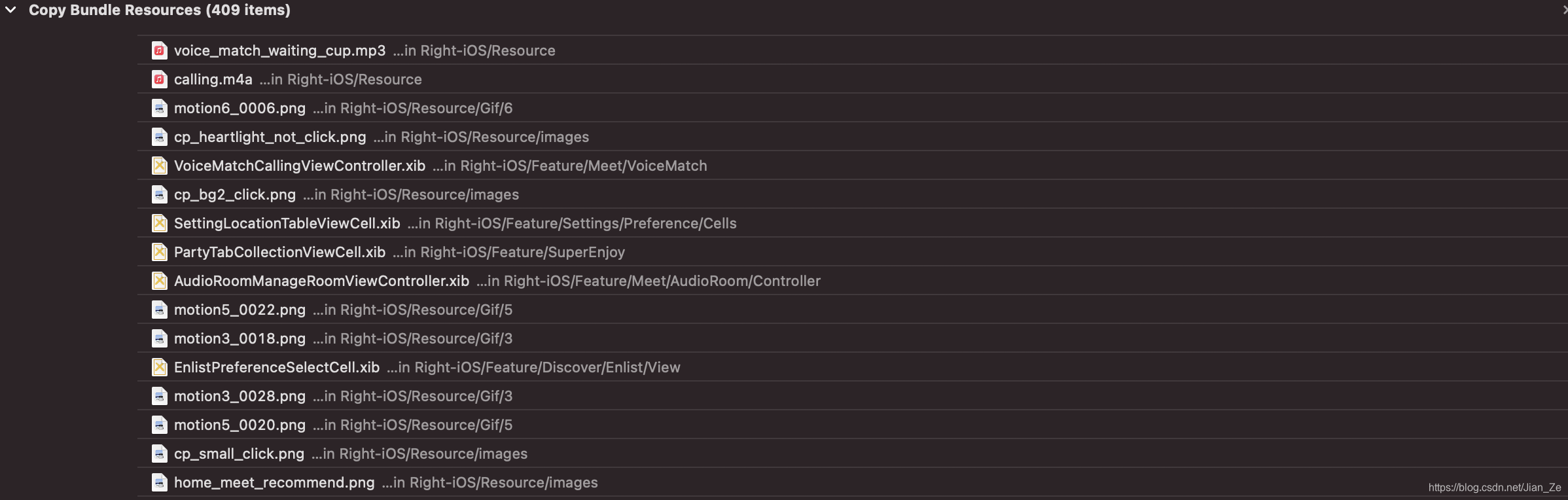Click the PartyTabCollectionViewCell.xib file icon
Viewport: 1568px width, 500px height.
pos(160,252)
